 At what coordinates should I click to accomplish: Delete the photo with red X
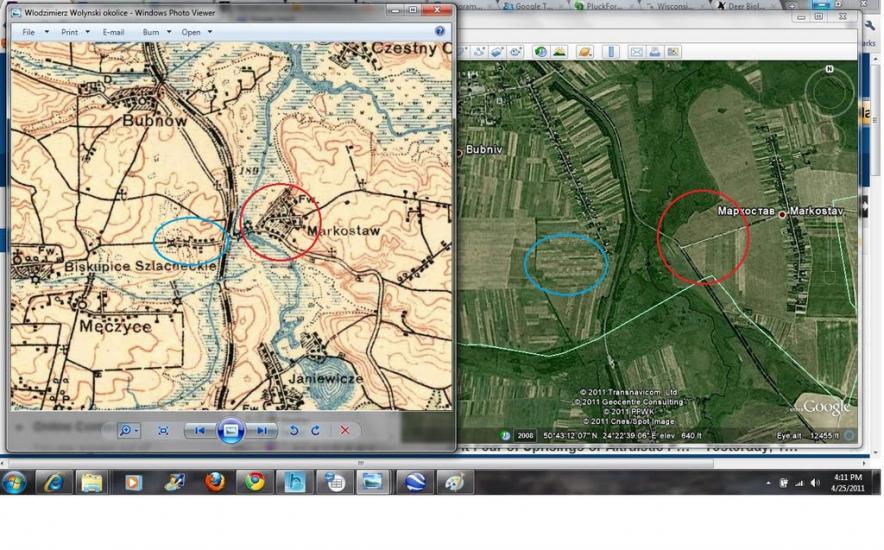click(x=345, y=430)
